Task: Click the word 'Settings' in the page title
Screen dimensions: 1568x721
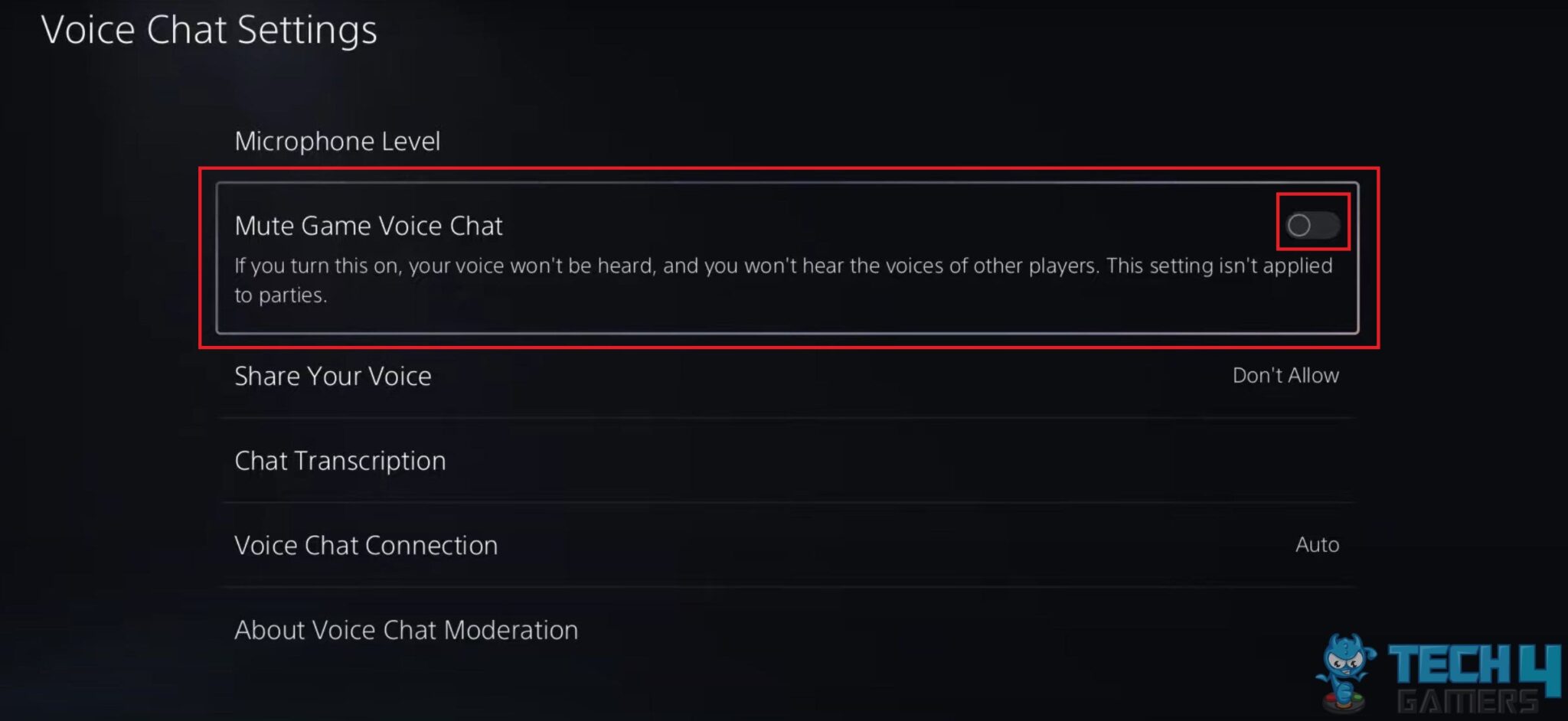Action: (306, 31)
